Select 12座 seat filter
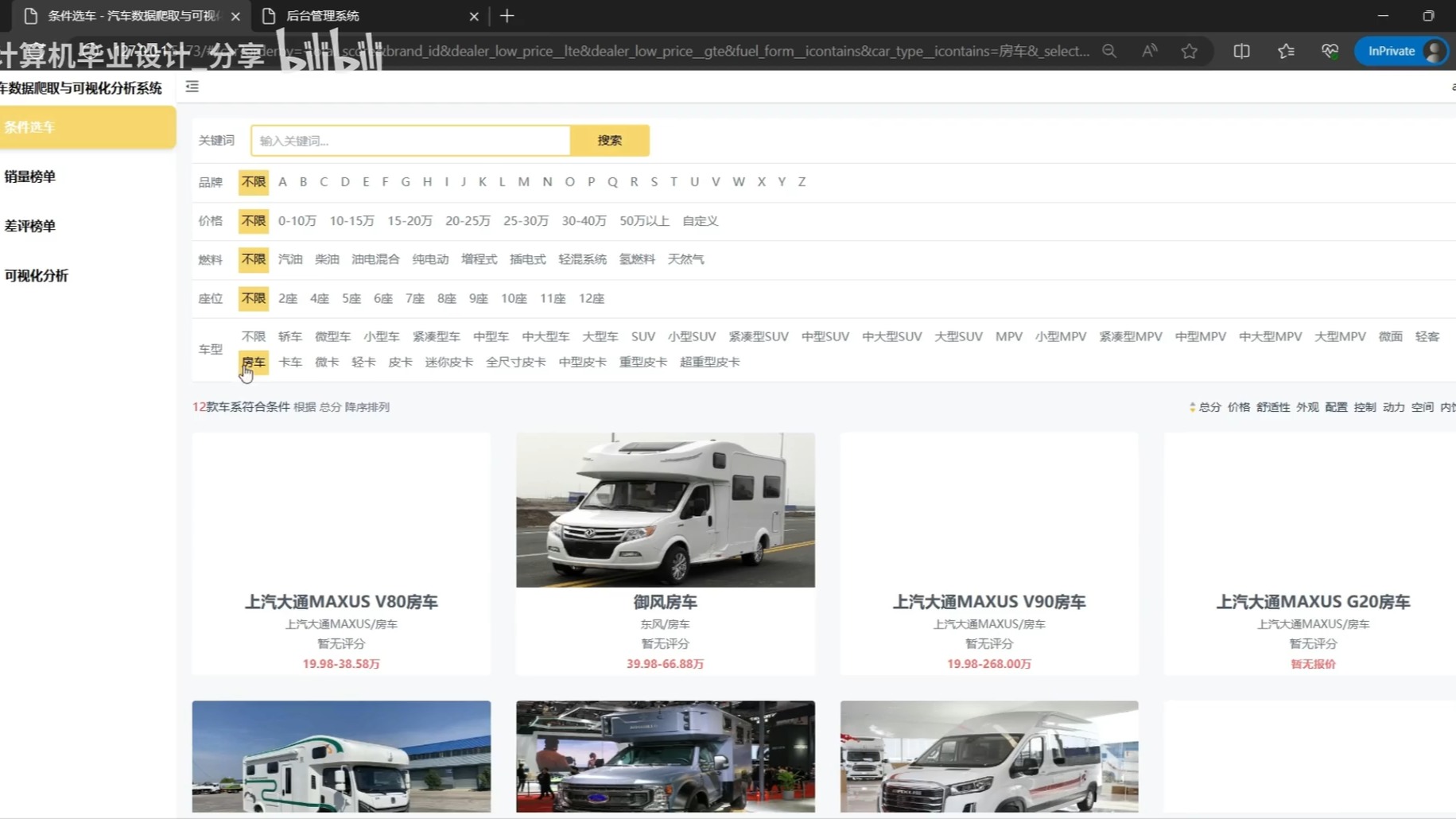 [592, 299]
